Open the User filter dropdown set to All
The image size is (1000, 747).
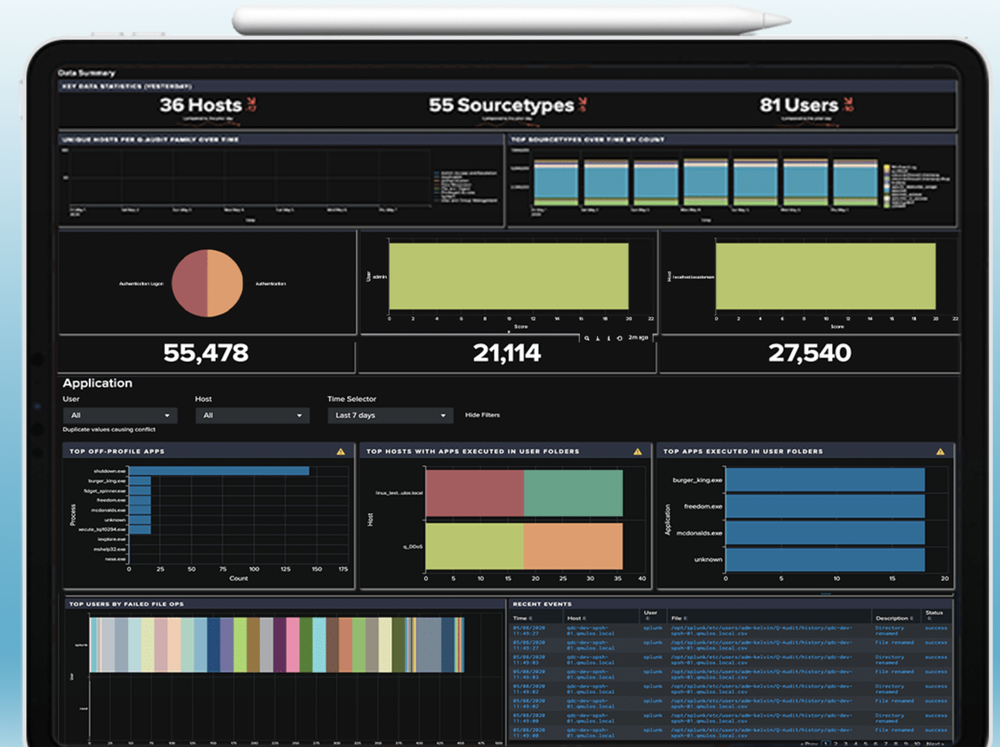[120, 415]
